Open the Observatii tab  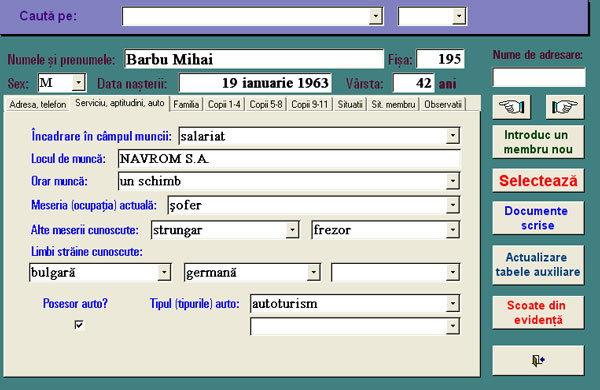coord(443,104)
